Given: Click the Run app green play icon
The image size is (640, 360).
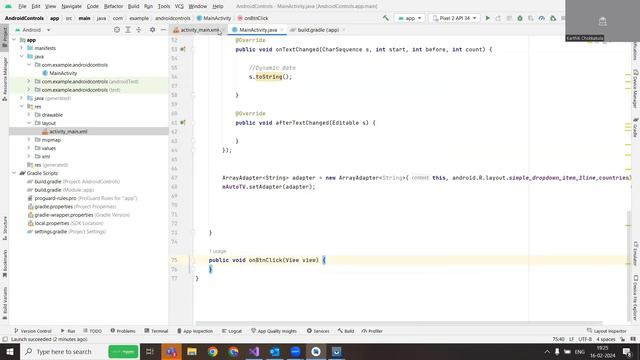Looking at the screenshot, I should [487, 18].
